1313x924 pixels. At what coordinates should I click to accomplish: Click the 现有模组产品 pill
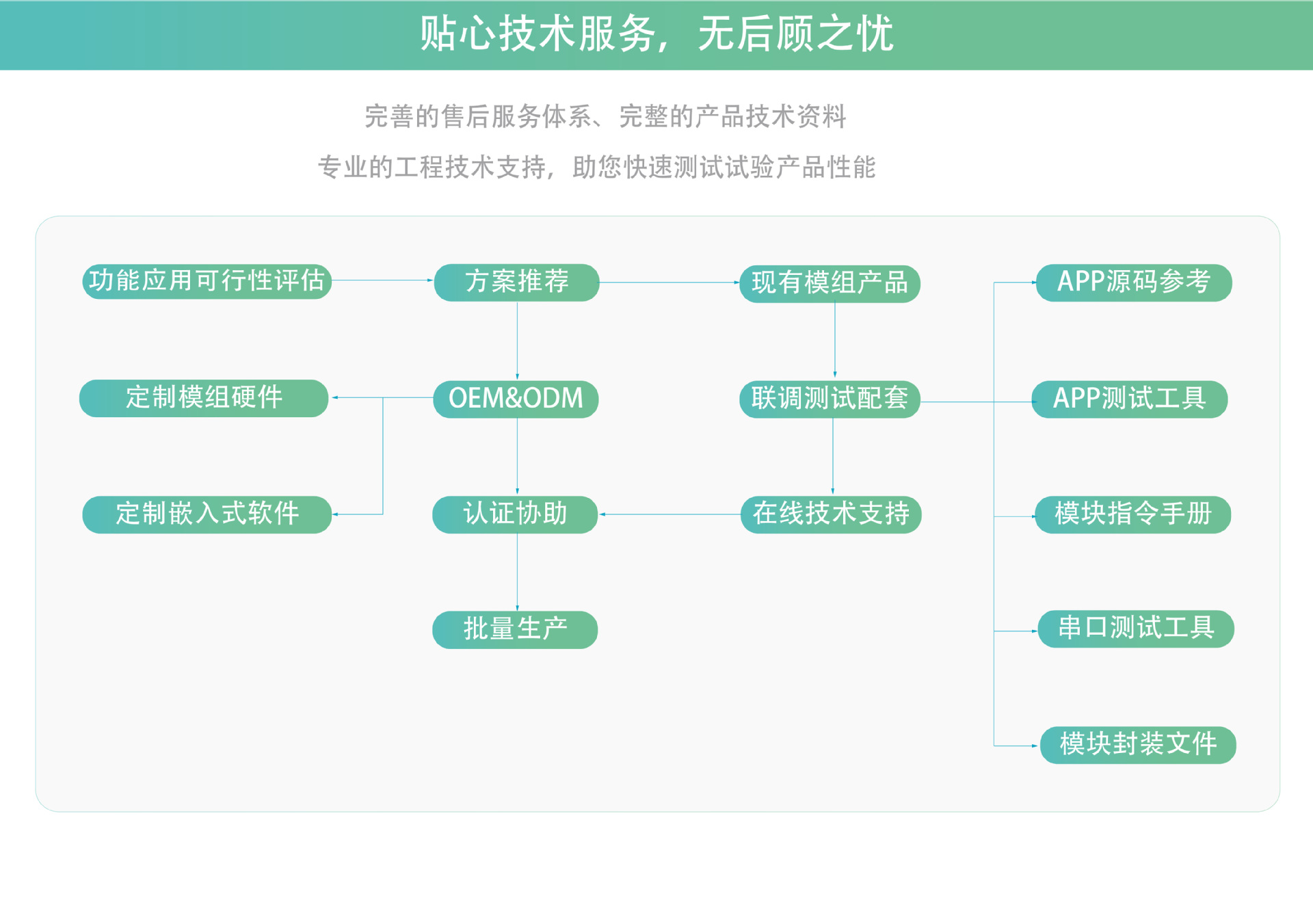pos(830,283)
